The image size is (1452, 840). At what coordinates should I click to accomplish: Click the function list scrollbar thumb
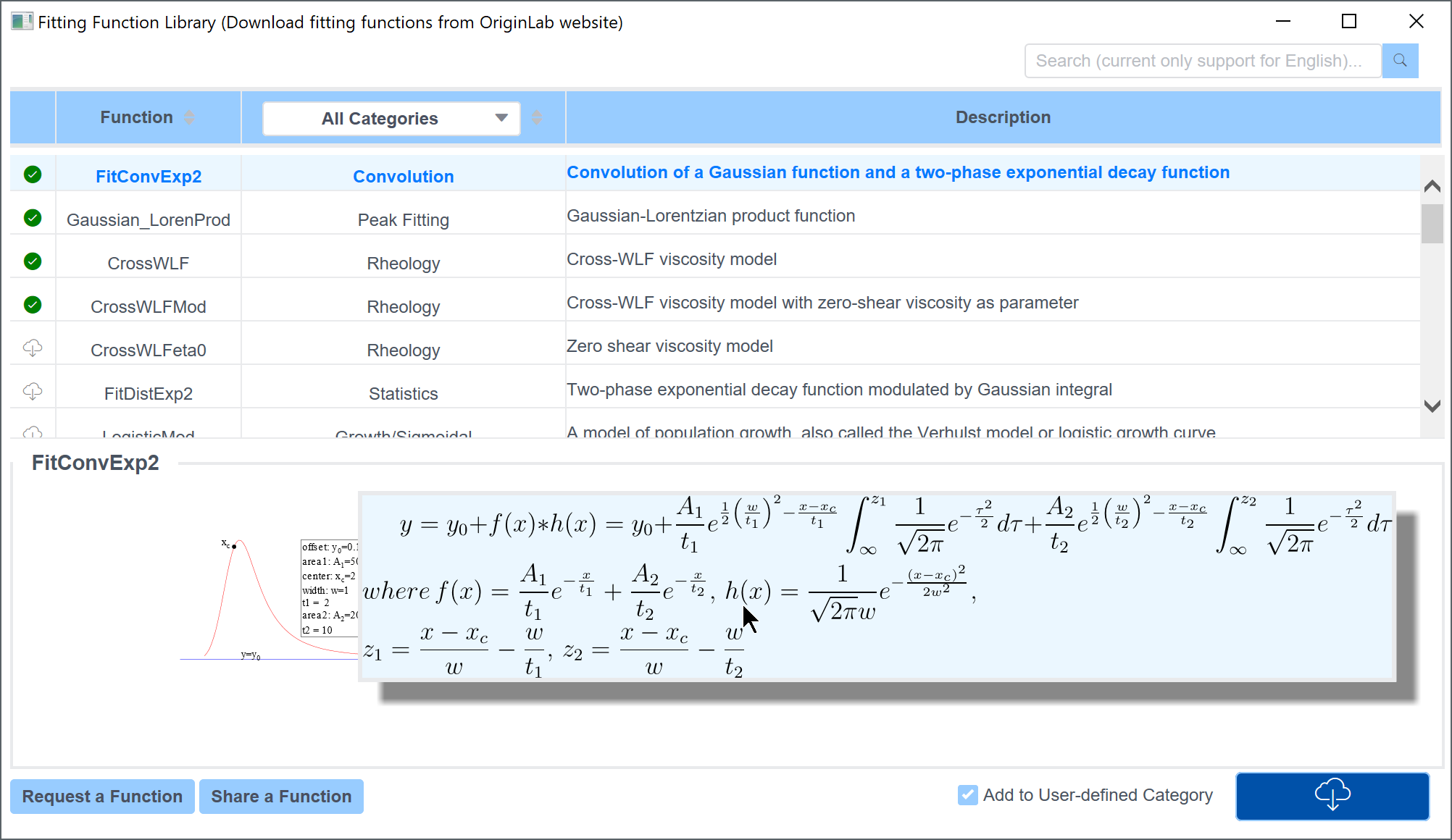click(1432, 223)
